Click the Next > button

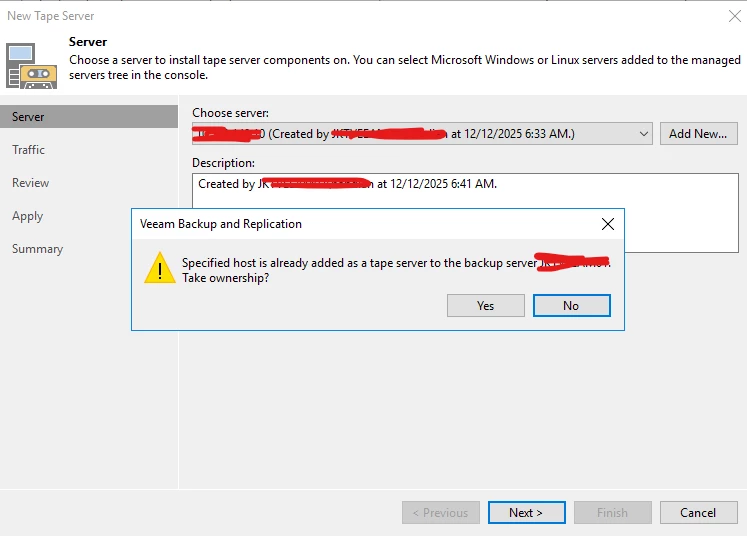coord(526,513)
